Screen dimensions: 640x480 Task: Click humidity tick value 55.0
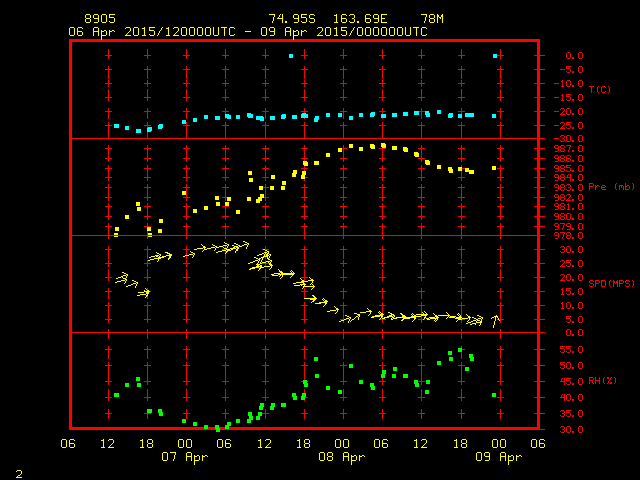(571, 350)
